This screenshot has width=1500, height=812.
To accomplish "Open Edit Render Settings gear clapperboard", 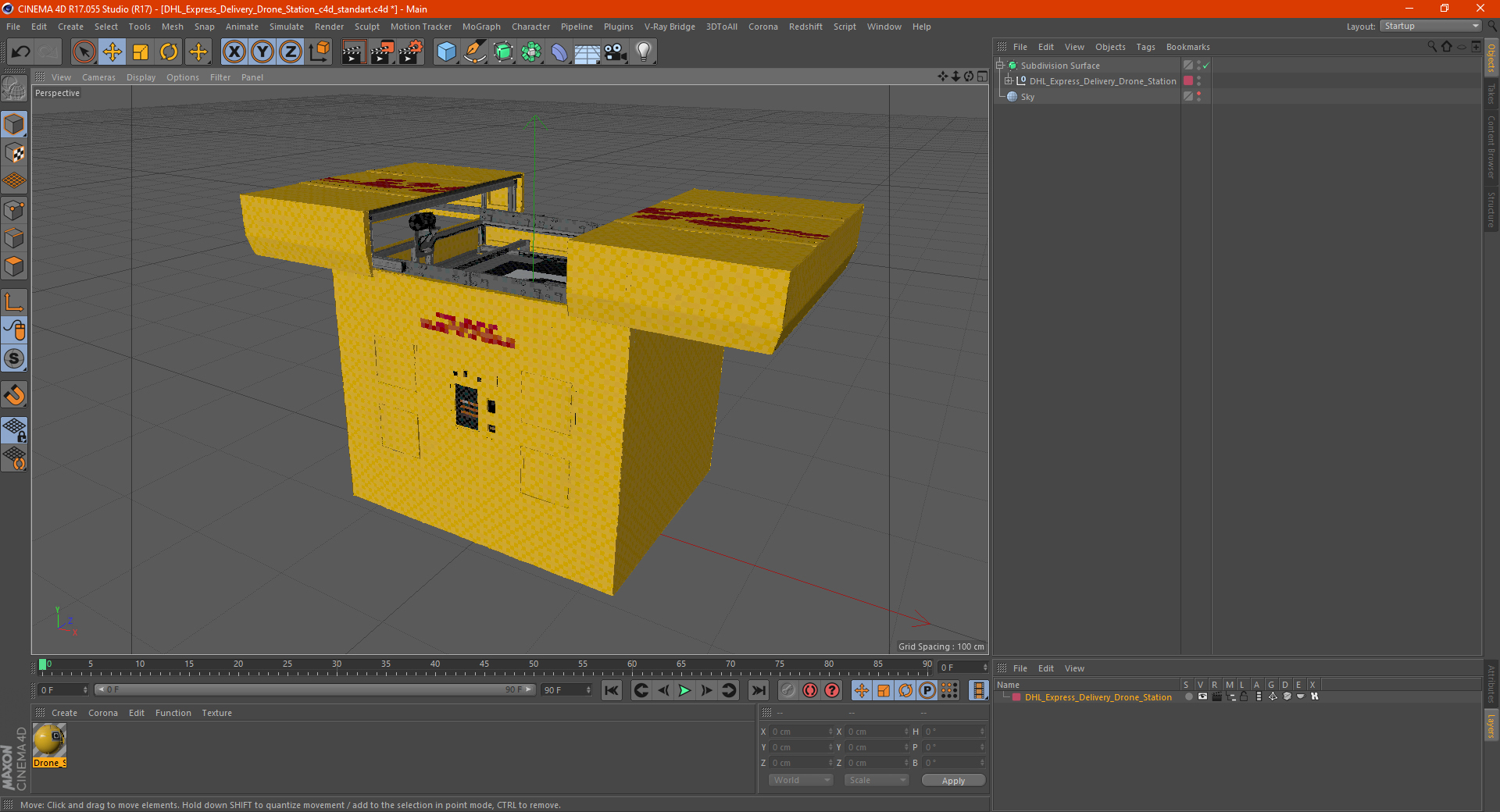I will pos(411,52).
